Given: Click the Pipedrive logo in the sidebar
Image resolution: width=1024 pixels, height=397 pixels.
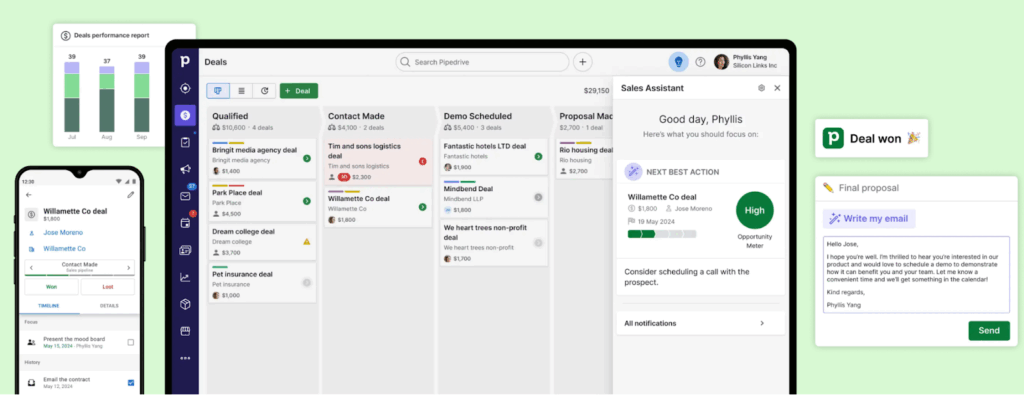Looking at the screenshot, I should [185, 61].
